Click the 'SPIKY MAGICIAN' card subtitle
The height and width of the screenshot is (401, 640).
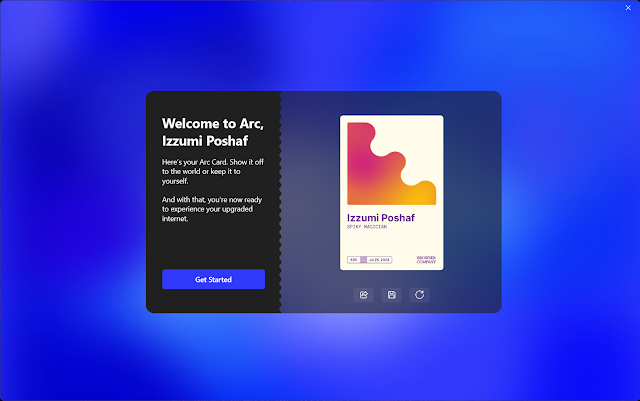(x=367, y=227)
